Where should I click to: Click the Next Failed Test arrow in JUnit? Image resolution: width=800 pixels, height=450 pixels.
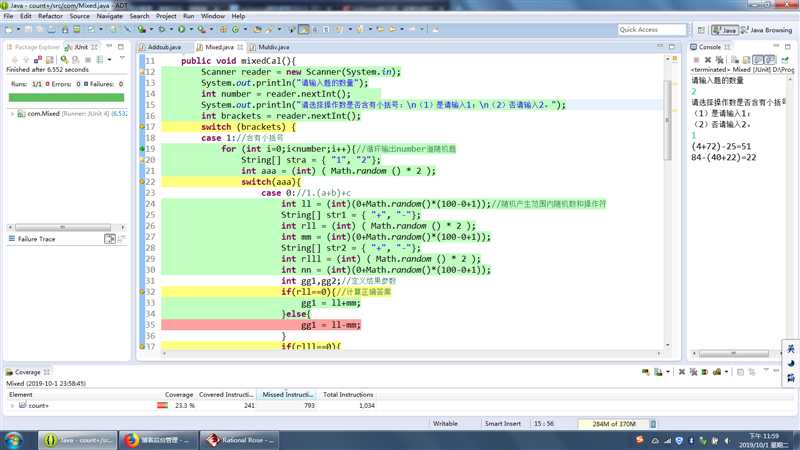coord(15,60)
